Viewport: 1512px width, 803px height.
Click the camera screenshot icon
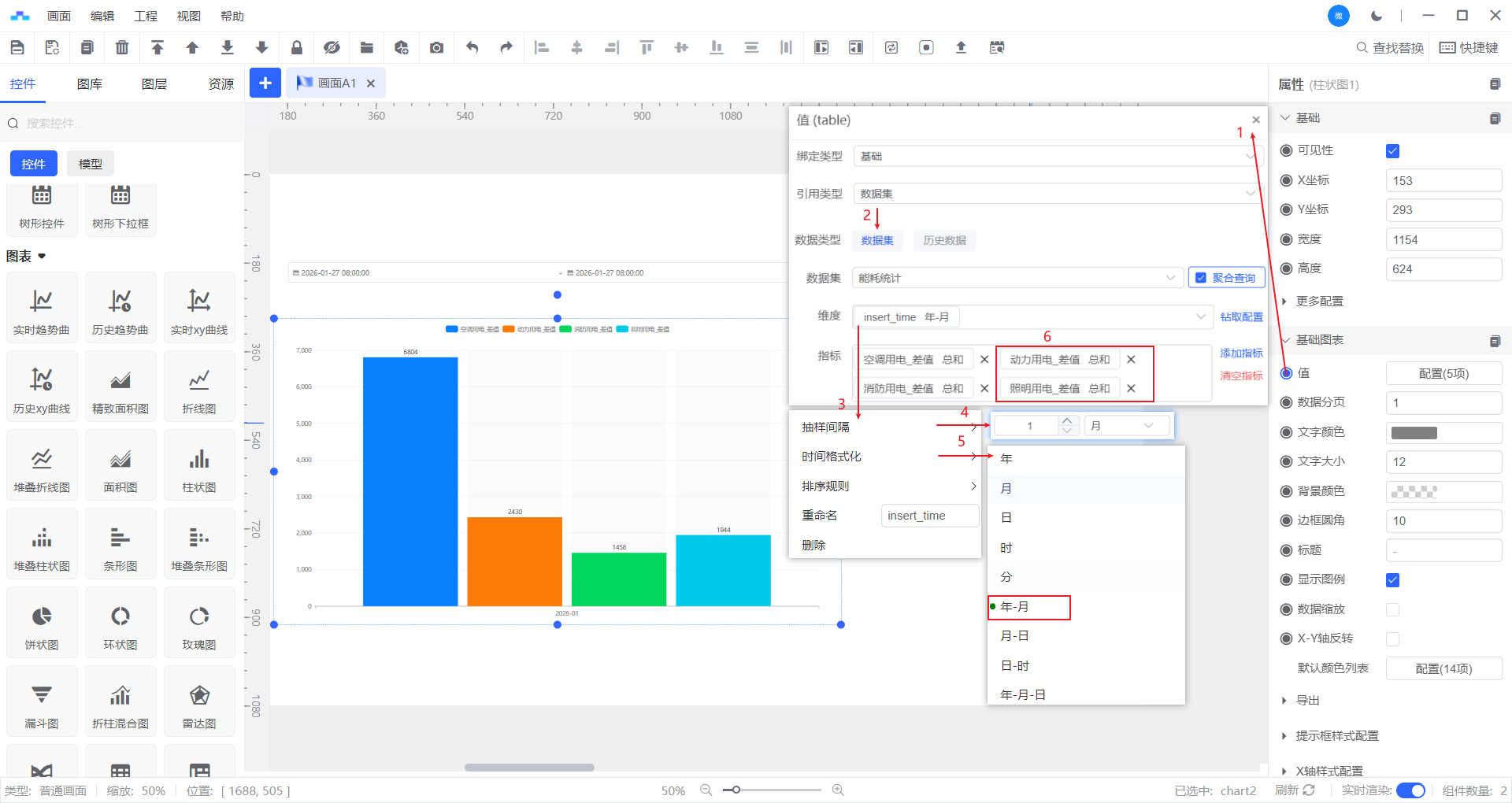pos(436,48)
